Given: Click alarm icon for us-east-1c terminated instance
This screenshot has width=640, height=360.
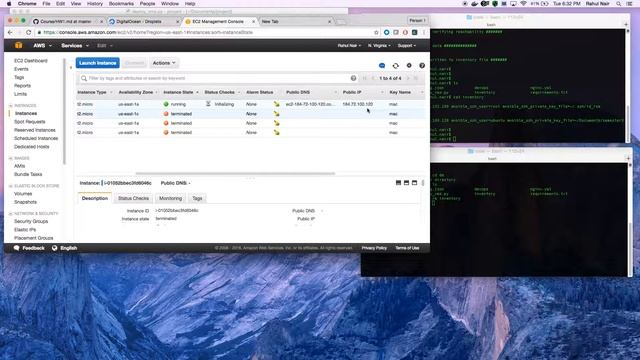Looking at the screenshot, I should pos(277,113).
